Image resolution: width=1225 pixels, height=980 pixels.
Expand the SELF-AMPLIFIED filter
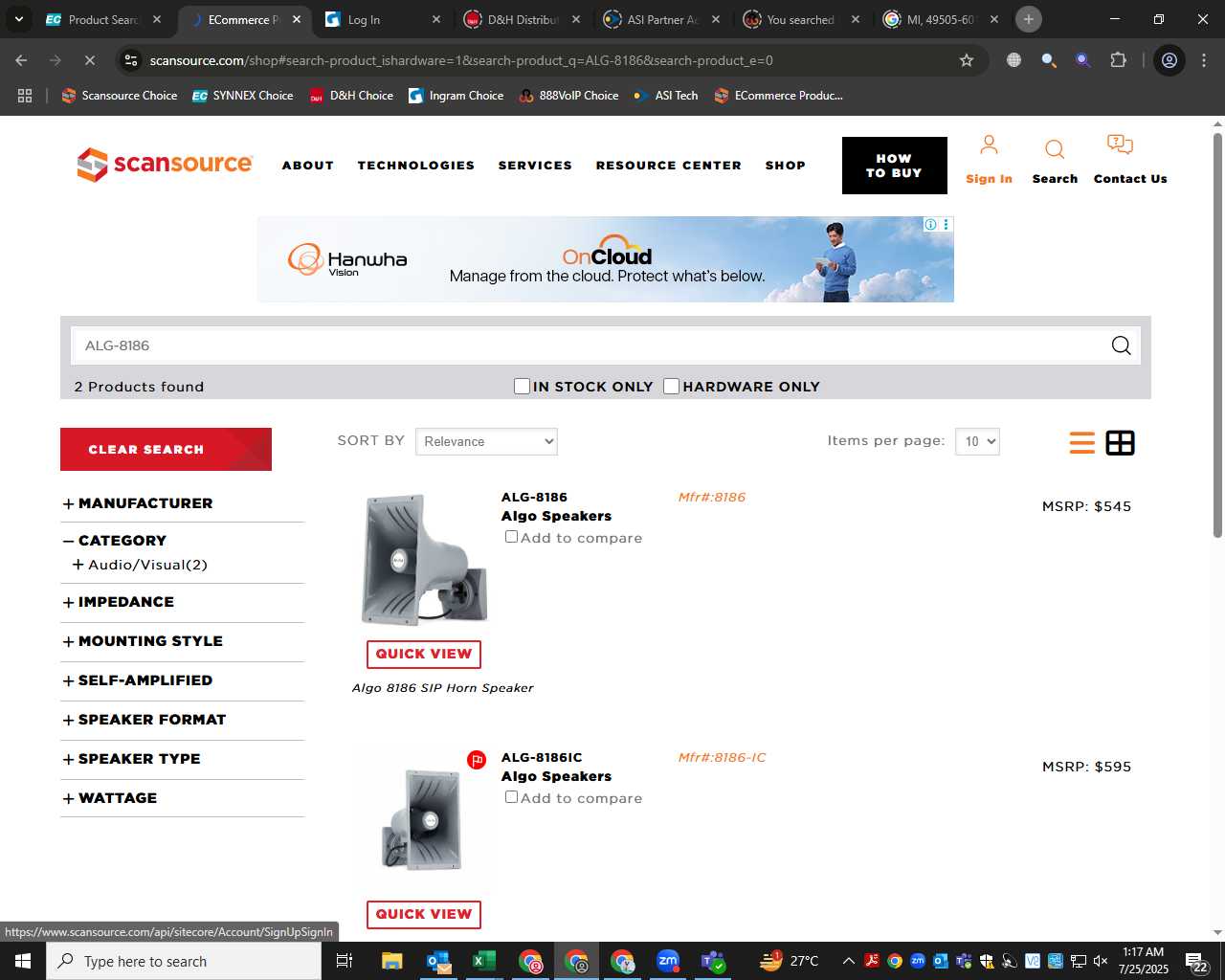[x=138, y=680]
